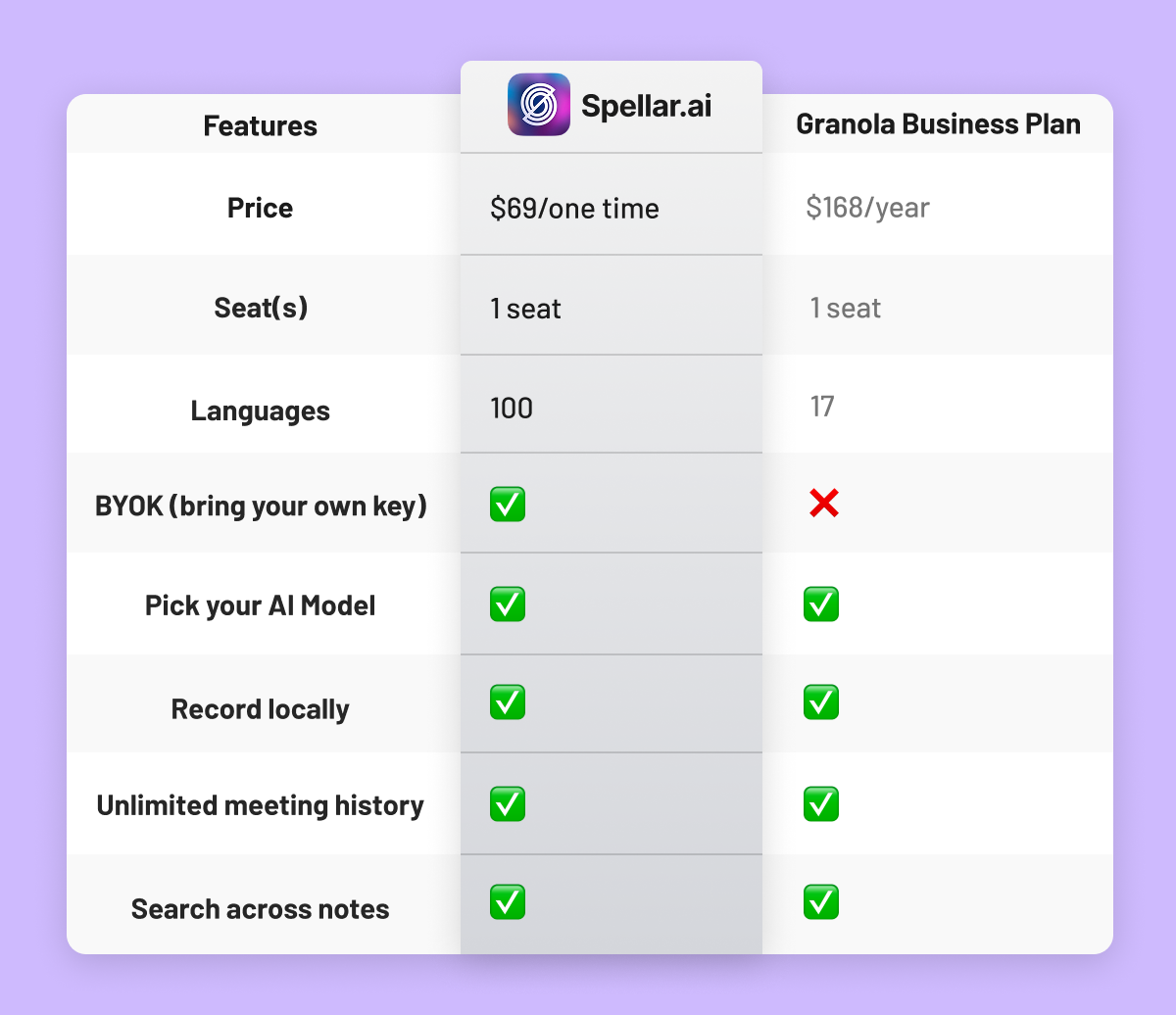Click the 100 languages value
Image resolution: width=1176 pixels, height=1015 pixels.
(x=512, y=408)
